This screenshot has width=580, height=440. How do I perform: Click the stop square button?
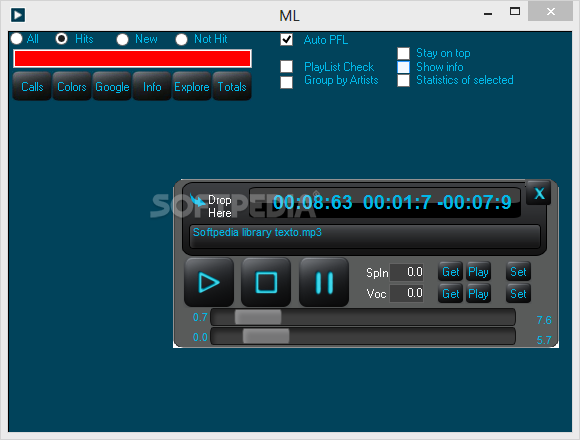point(266,282)
